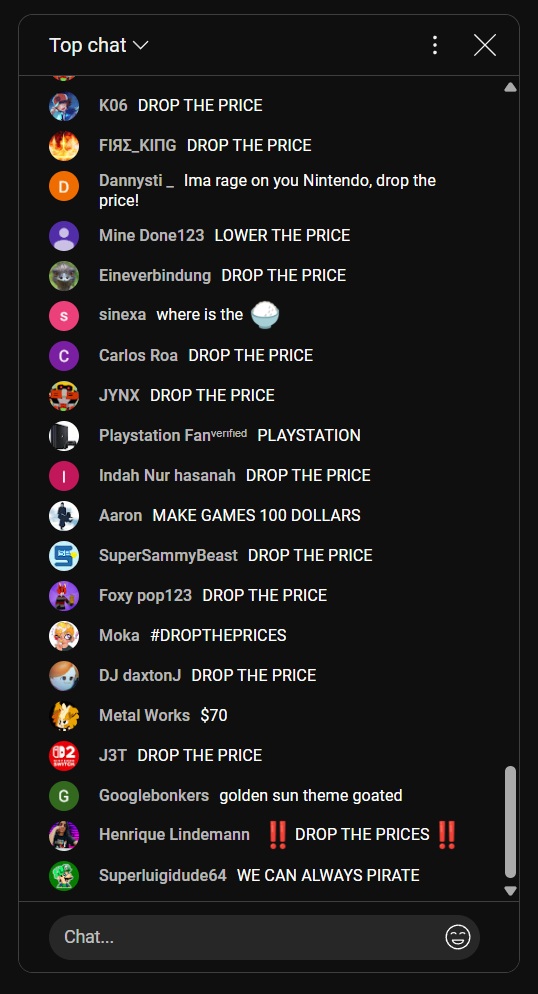
Task: Open the Top chat dropdown selector
Action: click(x=98, y=45)
